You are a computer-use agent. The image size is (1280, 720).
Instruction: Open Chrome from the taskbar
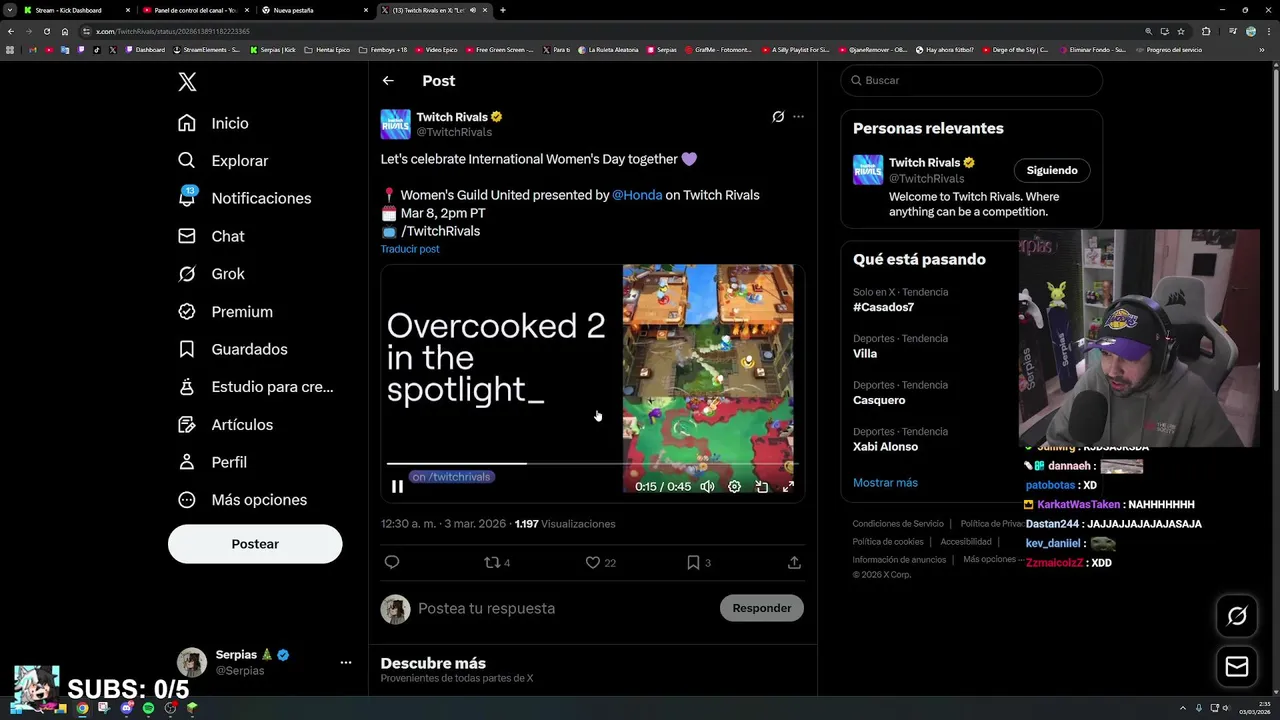coord(82,708)
